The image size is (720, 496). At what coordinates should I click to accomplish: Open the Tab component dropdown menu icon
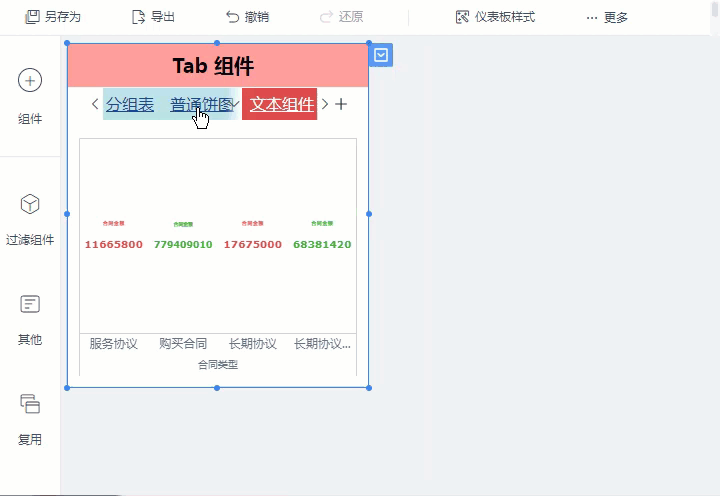tap(381, 56)
